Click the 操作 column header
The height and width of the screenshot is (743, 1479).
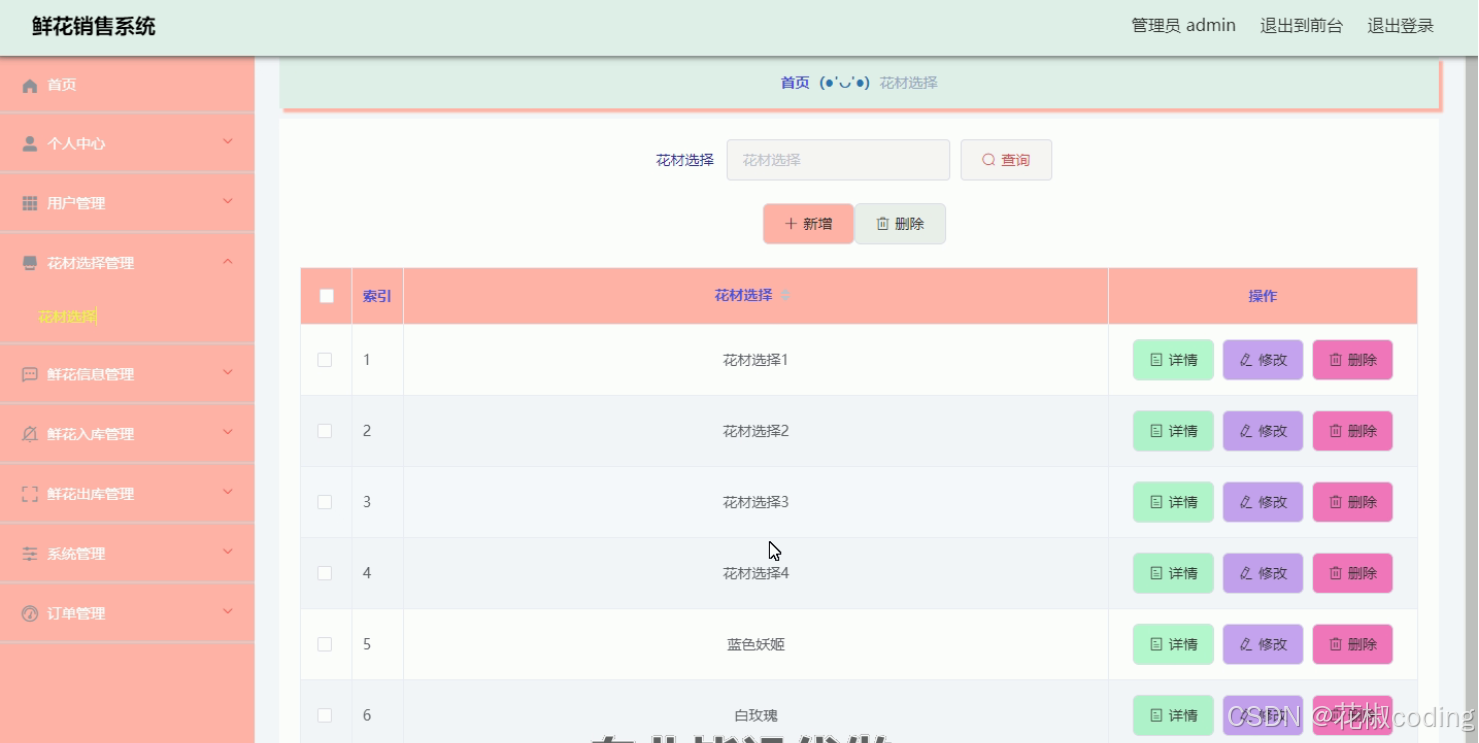click(x=1263, y=296)
